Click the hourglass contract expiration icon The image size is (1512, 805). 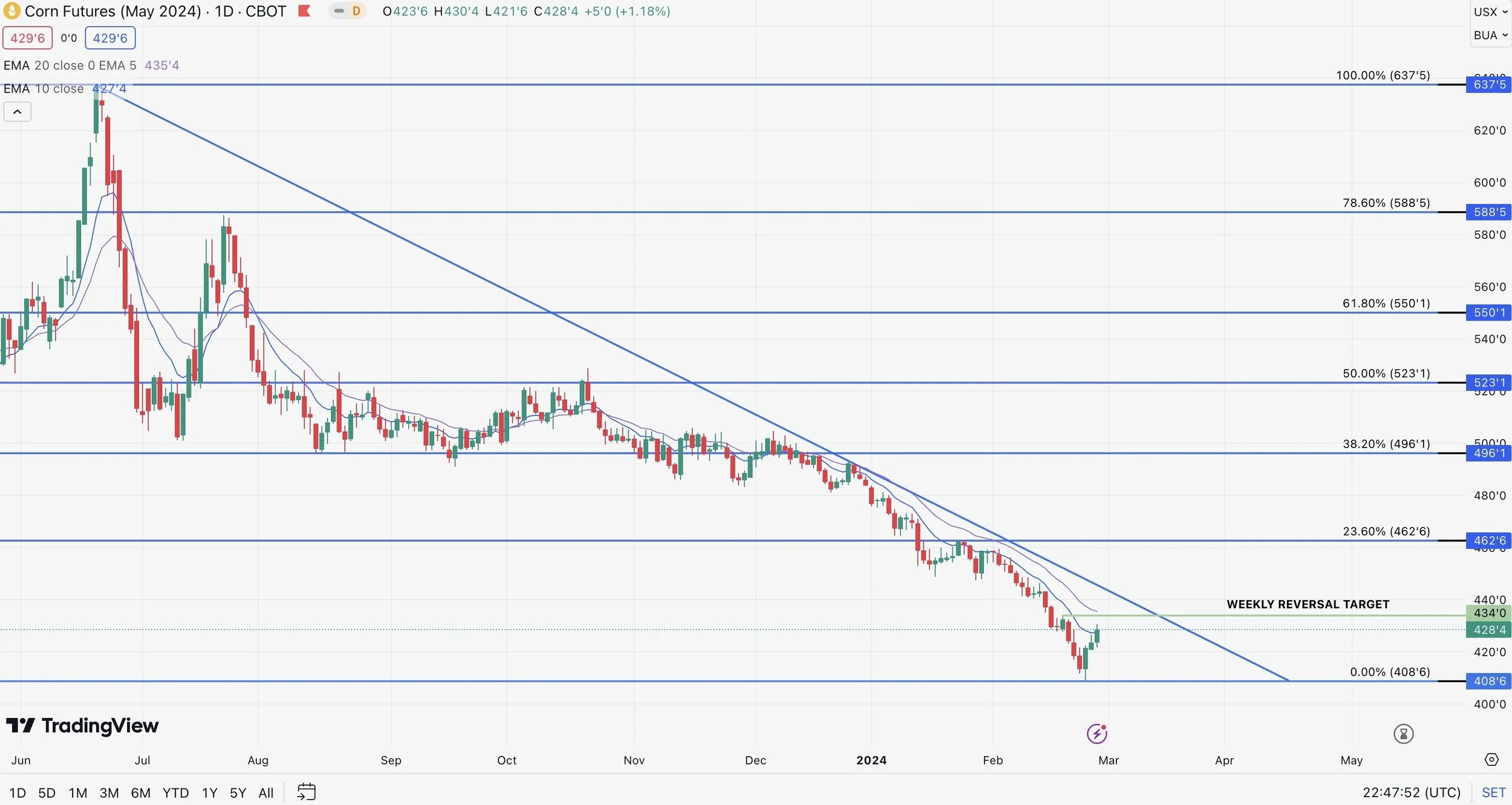pyautogui.click(x=1403, y=734)
